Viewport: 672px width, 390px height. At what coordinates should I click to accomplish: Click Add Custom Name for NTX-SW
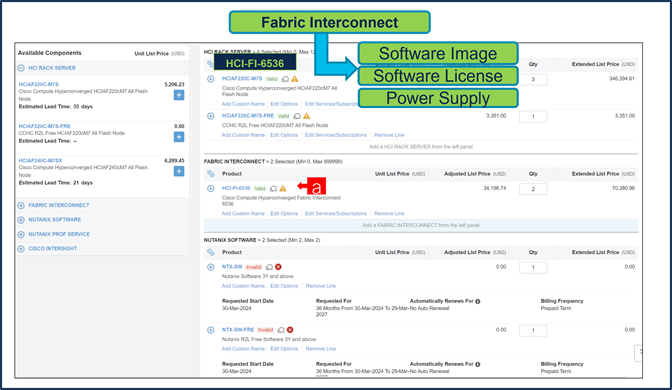point(243,286)
